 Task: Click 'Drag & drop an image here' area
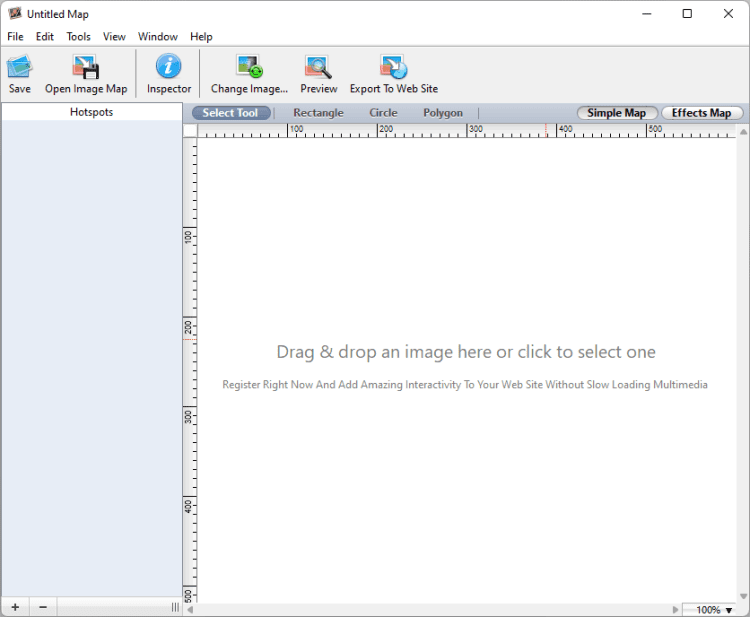pyautogui.click(x=466, y=352)
